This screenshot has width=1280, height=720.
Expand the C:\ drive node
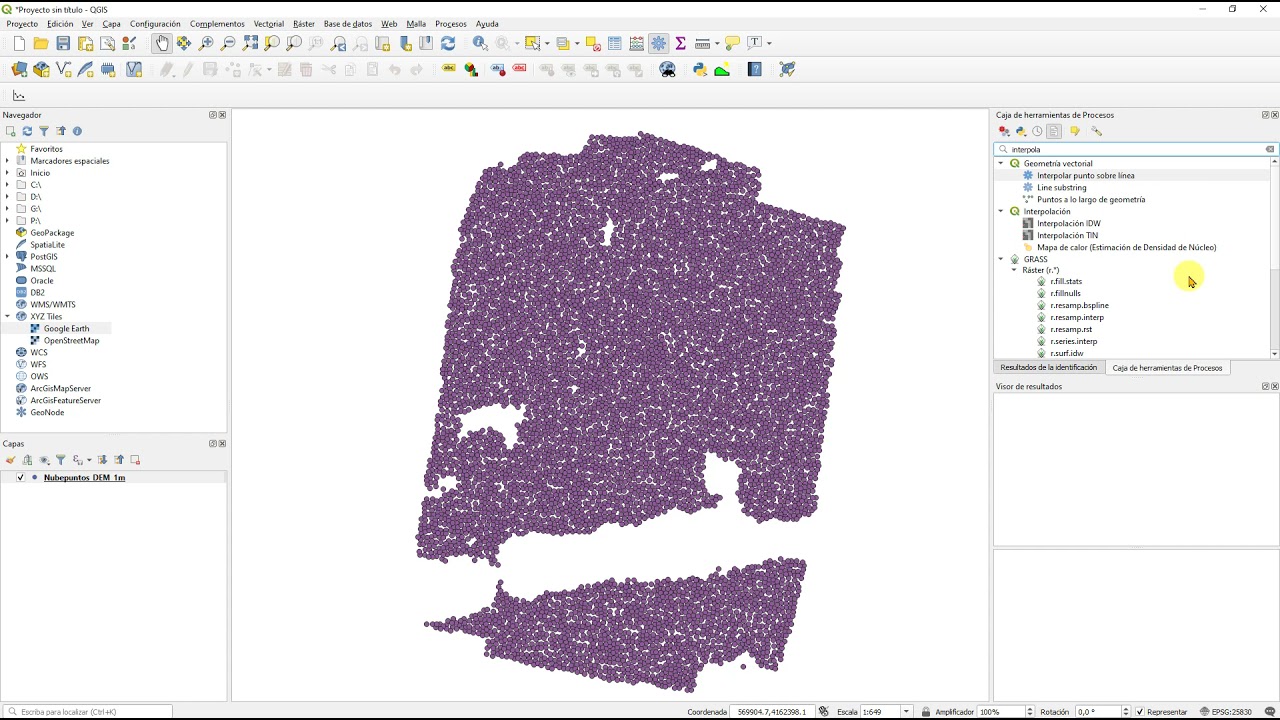pos(7,185)
